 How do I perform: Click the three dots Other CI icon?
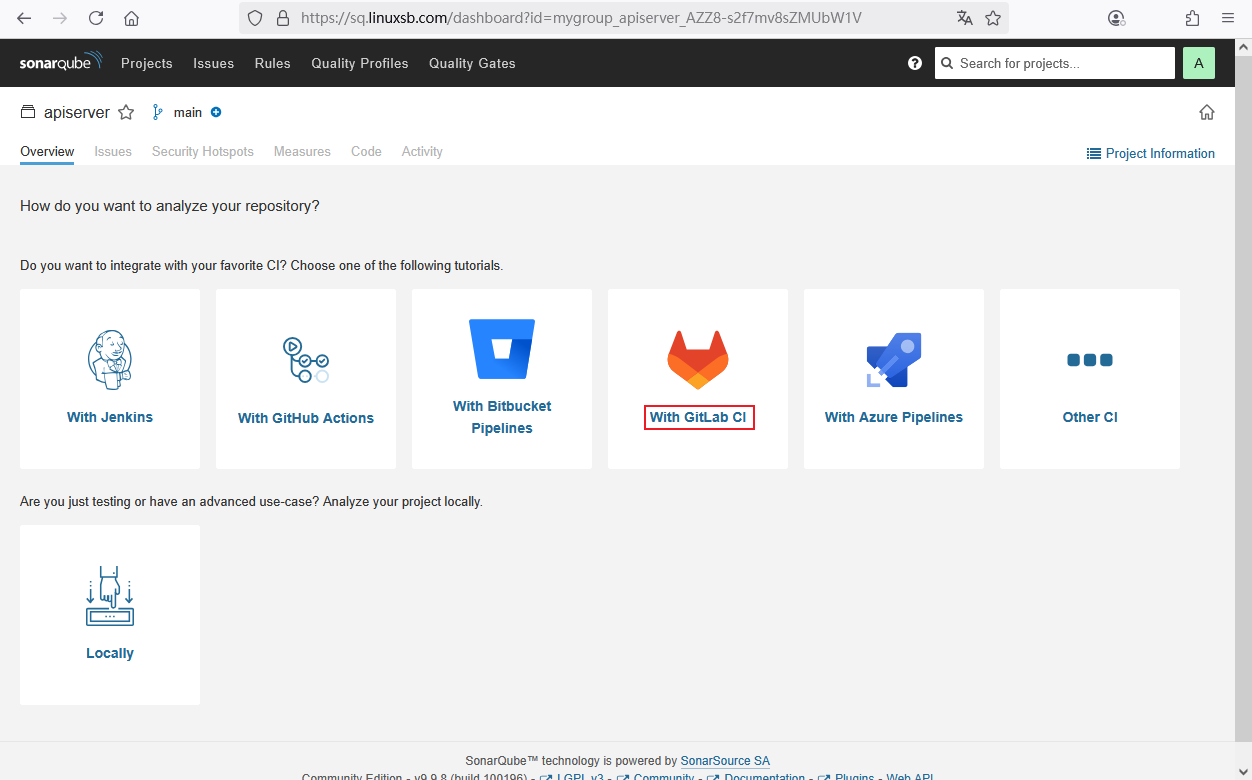tap(1090, 360)
